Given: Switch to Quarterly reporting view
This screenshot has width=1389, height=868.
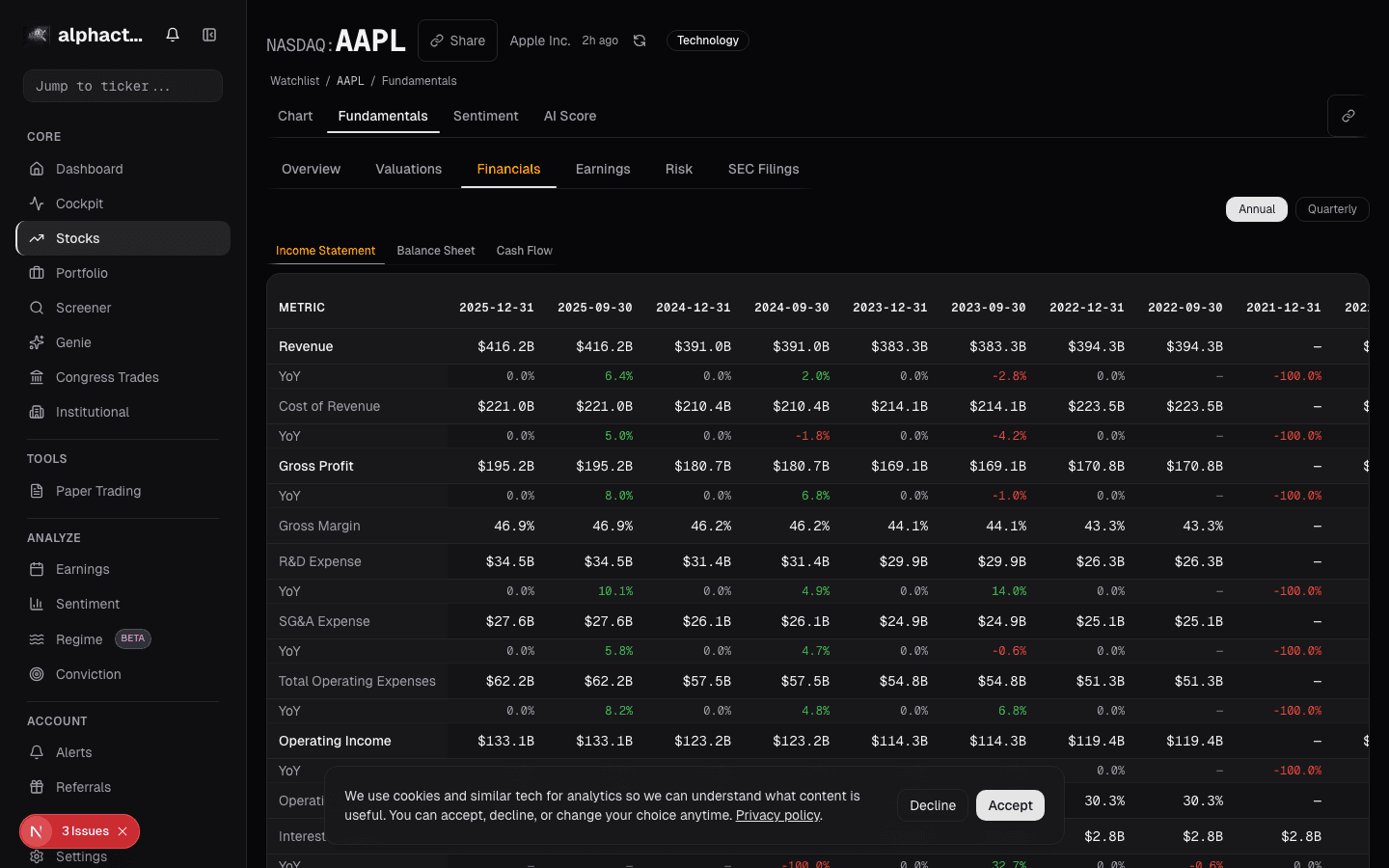Looking at the screenshot, I should (1332, 208).
